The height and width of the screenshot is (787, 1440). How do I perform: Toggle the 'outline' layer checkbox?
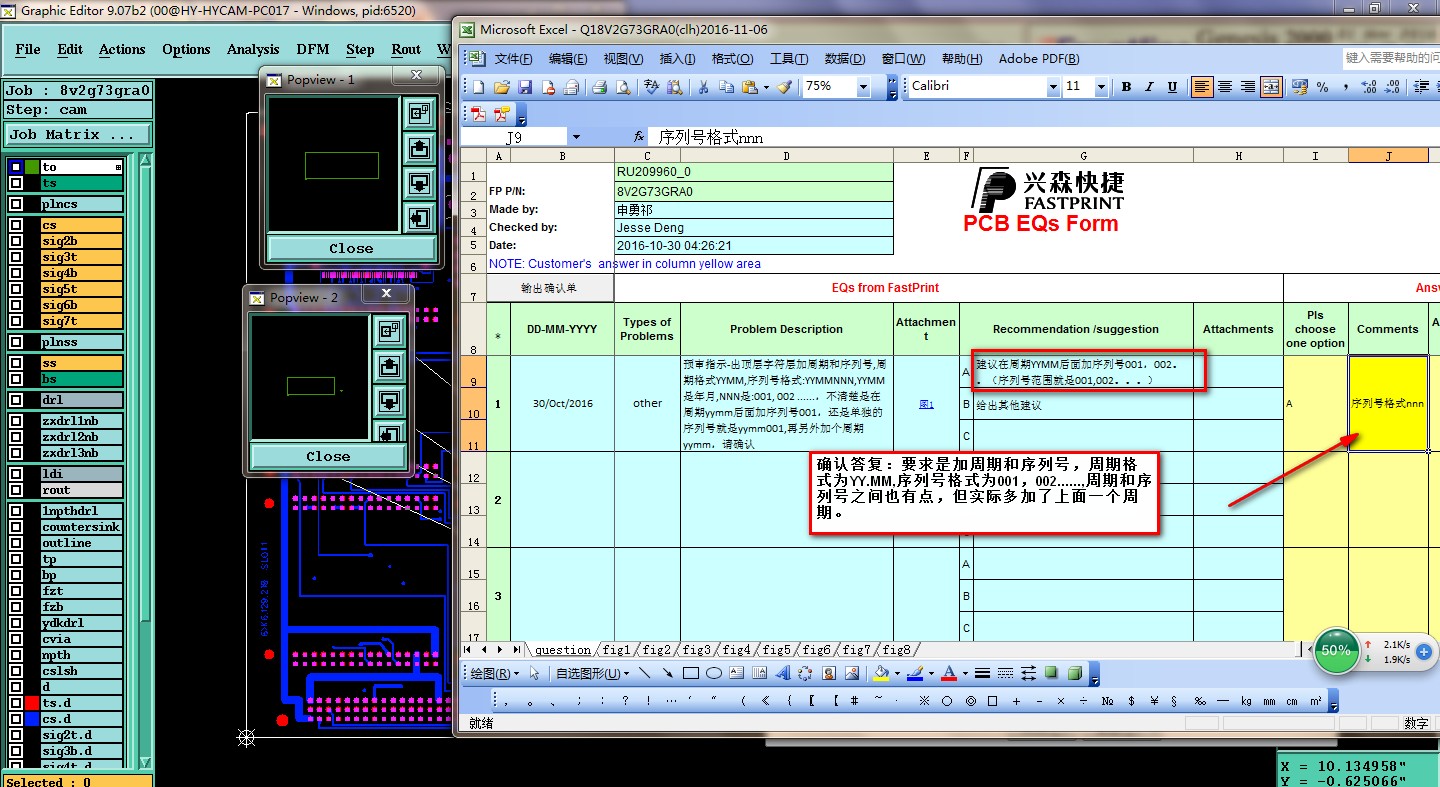click(x=16, y=543)
